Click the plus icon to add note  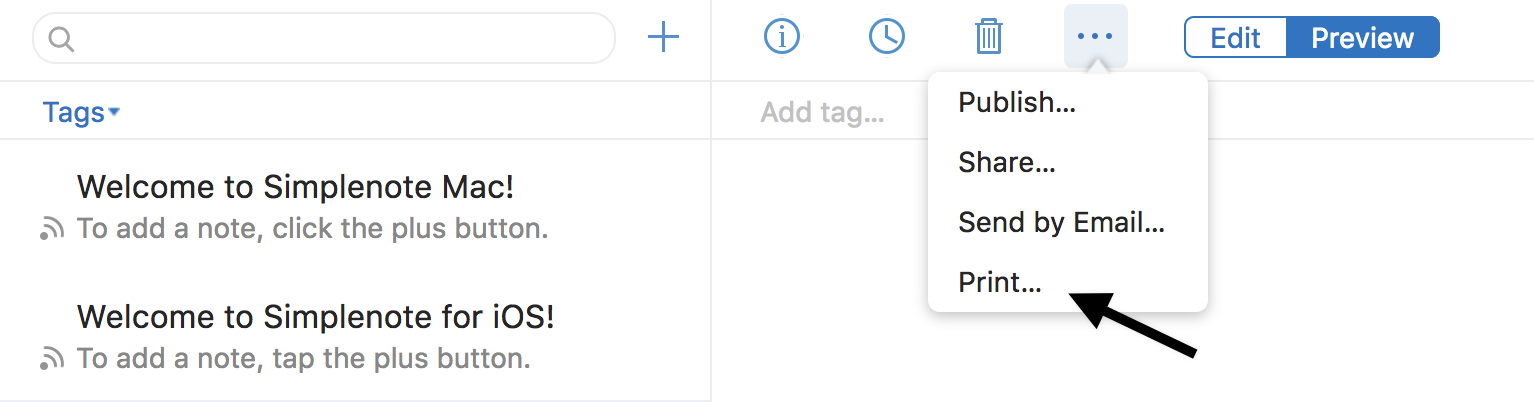click(x=663, y=38)
